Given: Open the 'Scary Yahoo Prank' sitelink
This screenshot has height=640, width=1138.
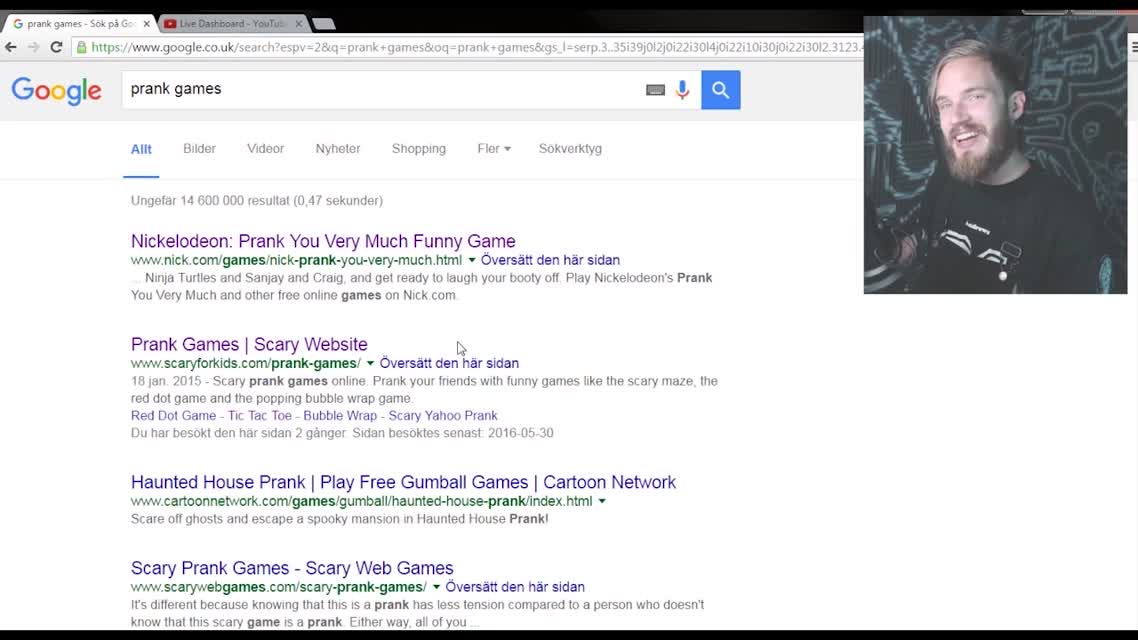Looking at the screenshot, I should (443, 416).
